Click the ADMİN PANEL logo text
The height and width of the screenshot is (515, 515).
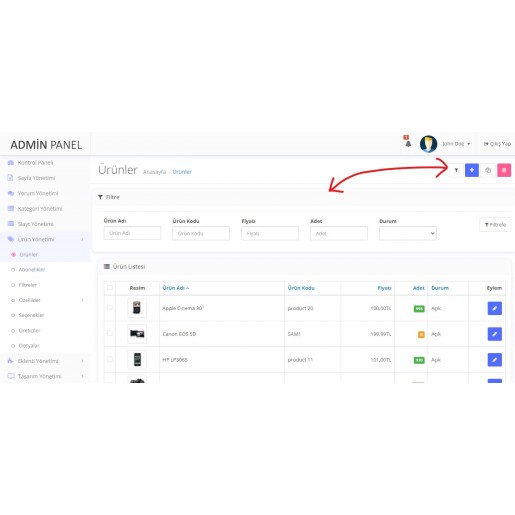coord(46,145)
